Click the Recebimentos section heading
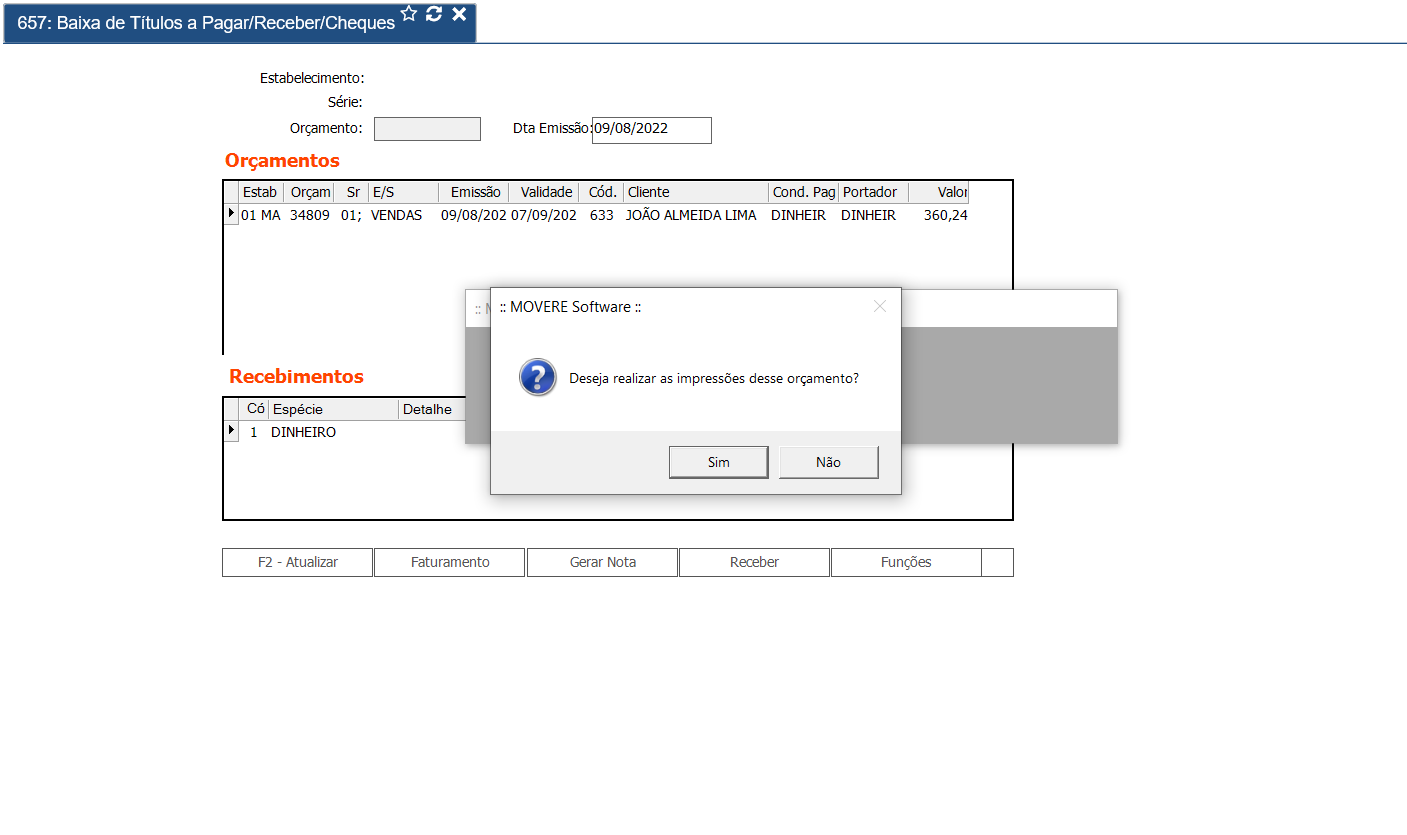 pyautogui.click(x=297, y=376)
